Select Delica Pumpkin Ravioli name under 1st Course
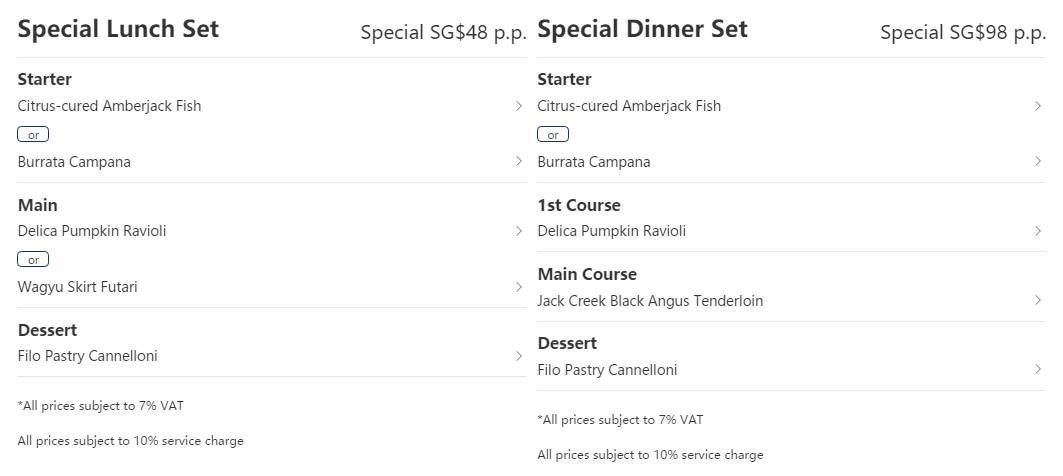 [x=612, y=231]
